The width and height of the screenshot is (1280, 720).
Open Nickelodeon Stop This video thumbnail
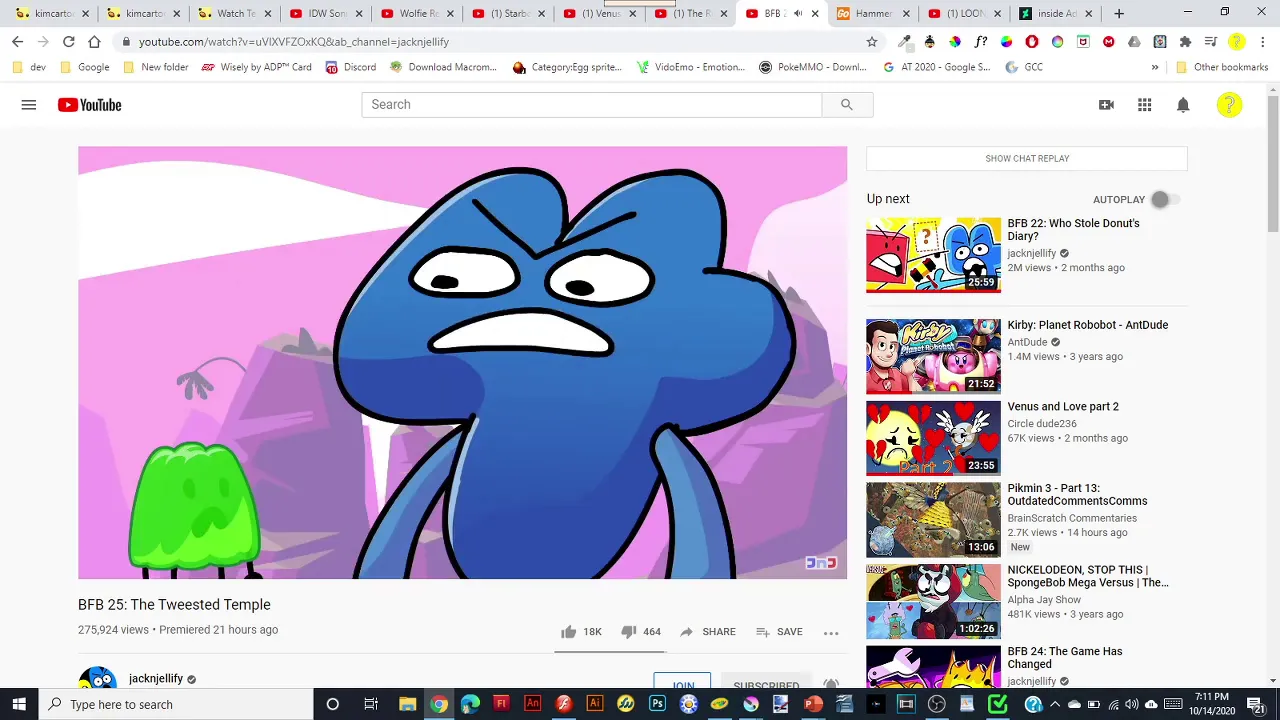point(933,601)
